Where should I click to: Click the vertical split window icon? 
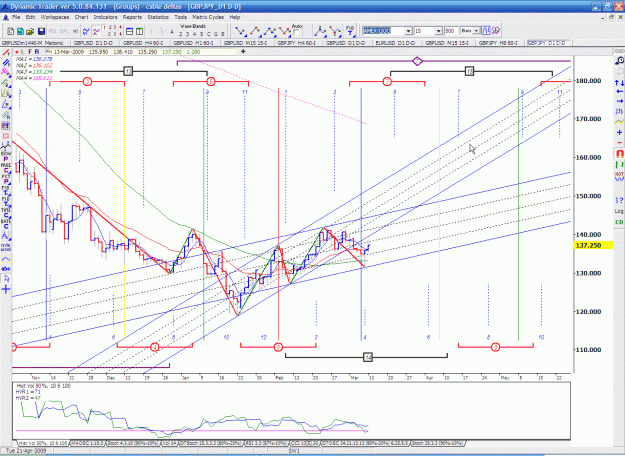pos(140,31)
